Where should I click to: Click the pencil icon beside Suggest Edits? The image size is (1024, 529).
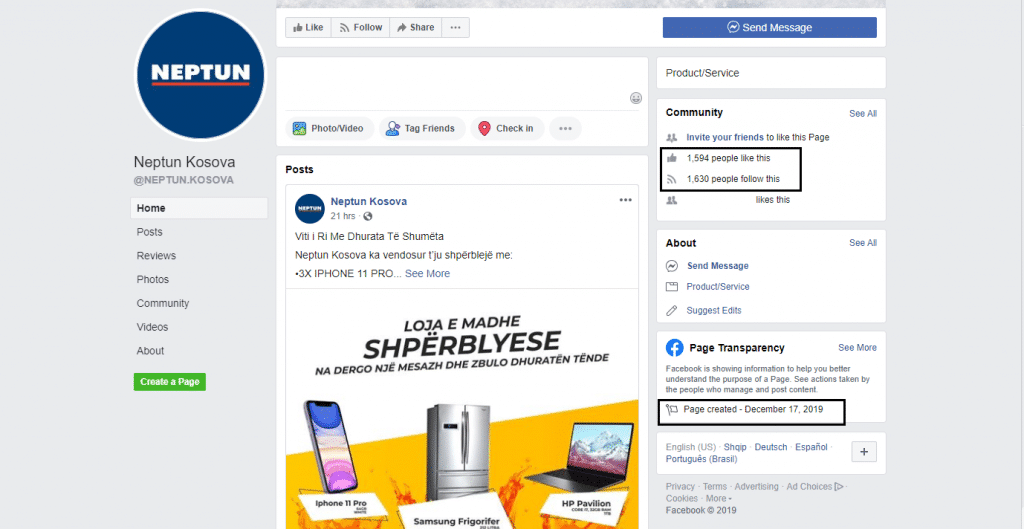click(671, 311)
